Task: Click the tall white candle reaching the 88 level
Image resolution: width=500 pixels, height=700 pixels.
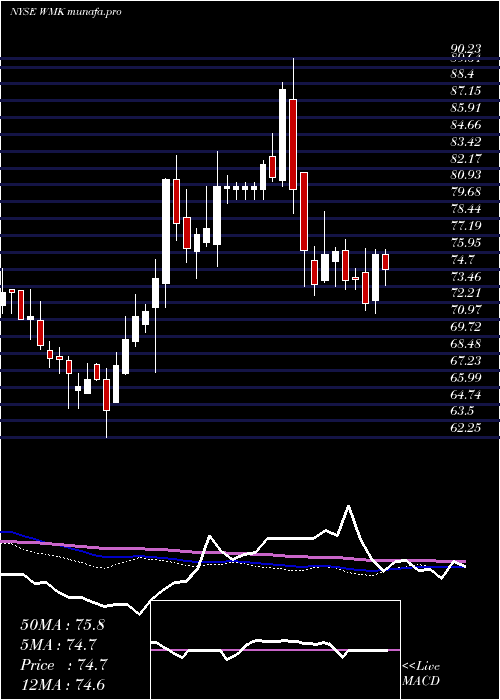Action: [283, 135]
